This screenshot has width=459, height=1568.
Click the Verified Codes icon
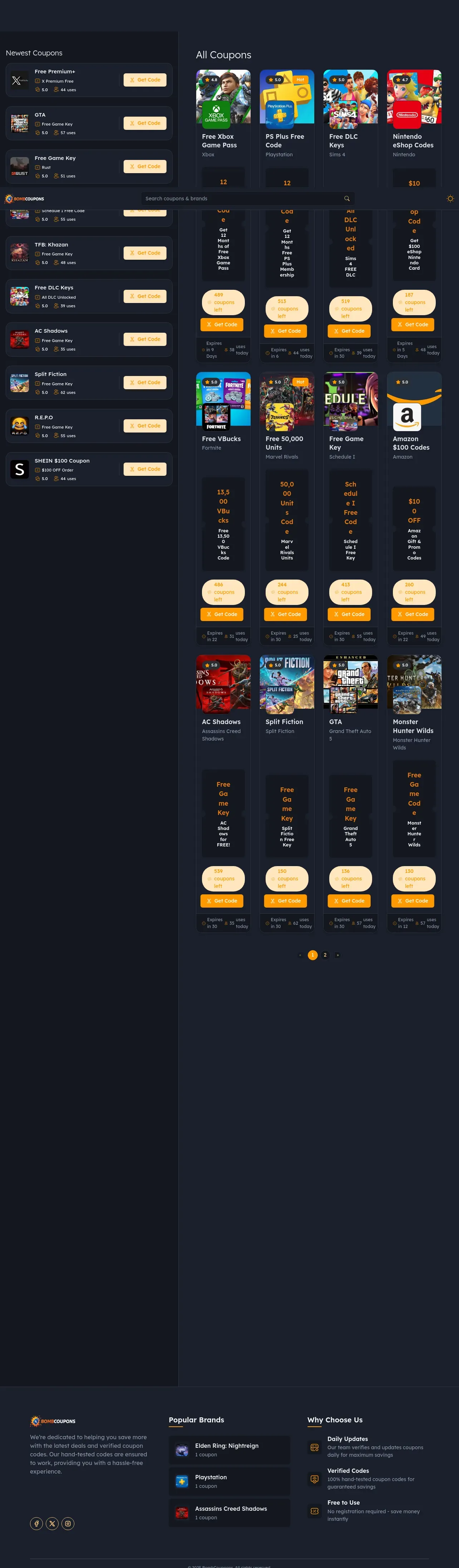point(314,1479)
